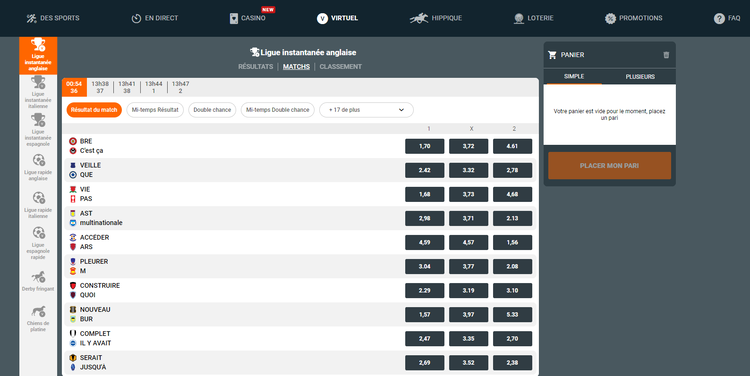The width and height of the screenshot is (750, 376).
Task: Click the PLACER MON PARI button
Action: [609, 166]
